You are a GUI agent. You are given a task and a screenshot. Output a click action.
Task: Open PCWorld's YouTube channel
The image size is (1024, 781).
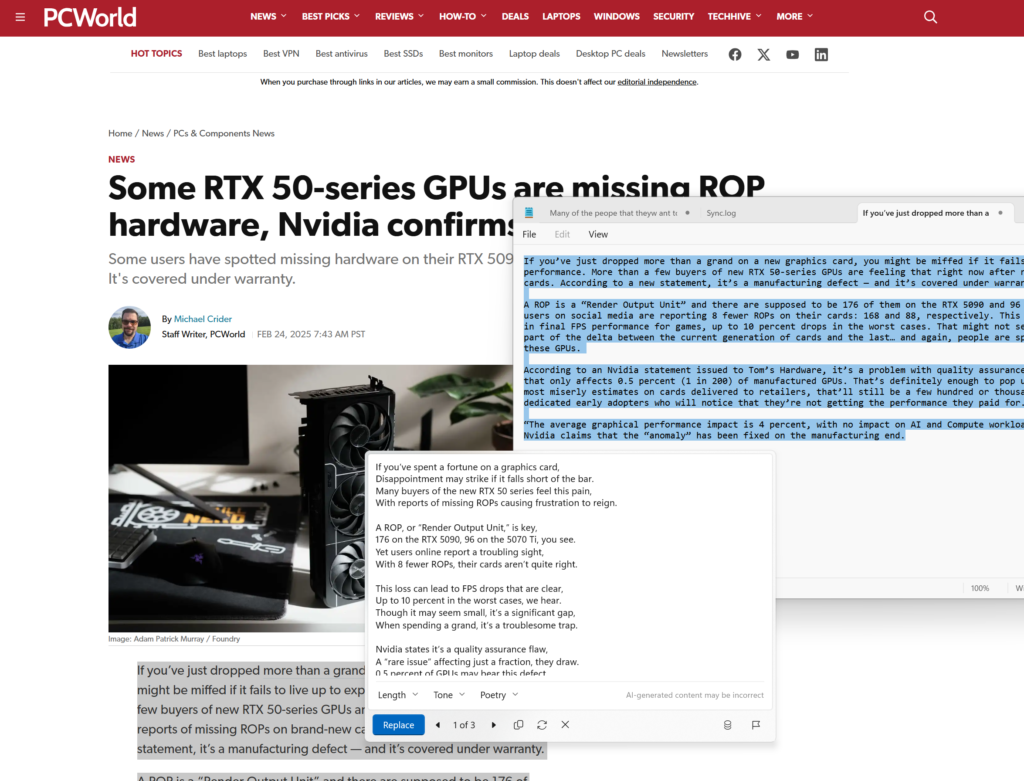[792, 54]
